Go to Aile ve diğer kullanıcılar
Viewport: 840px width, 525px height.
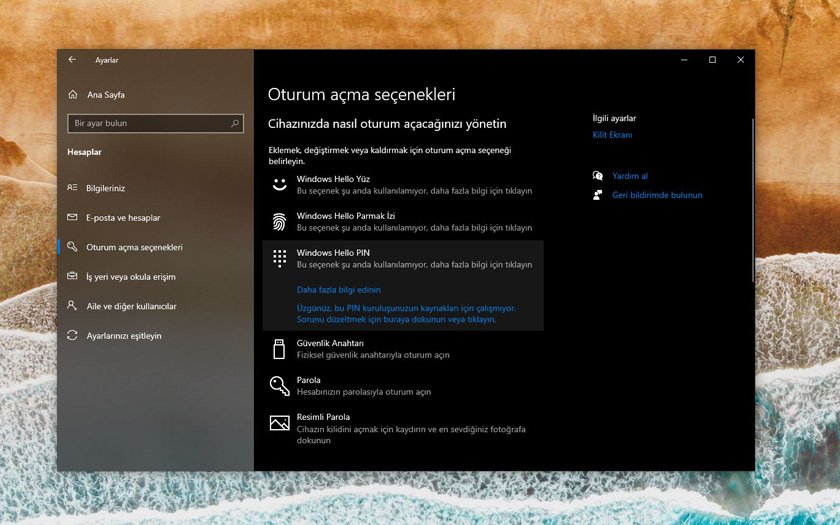131,306
